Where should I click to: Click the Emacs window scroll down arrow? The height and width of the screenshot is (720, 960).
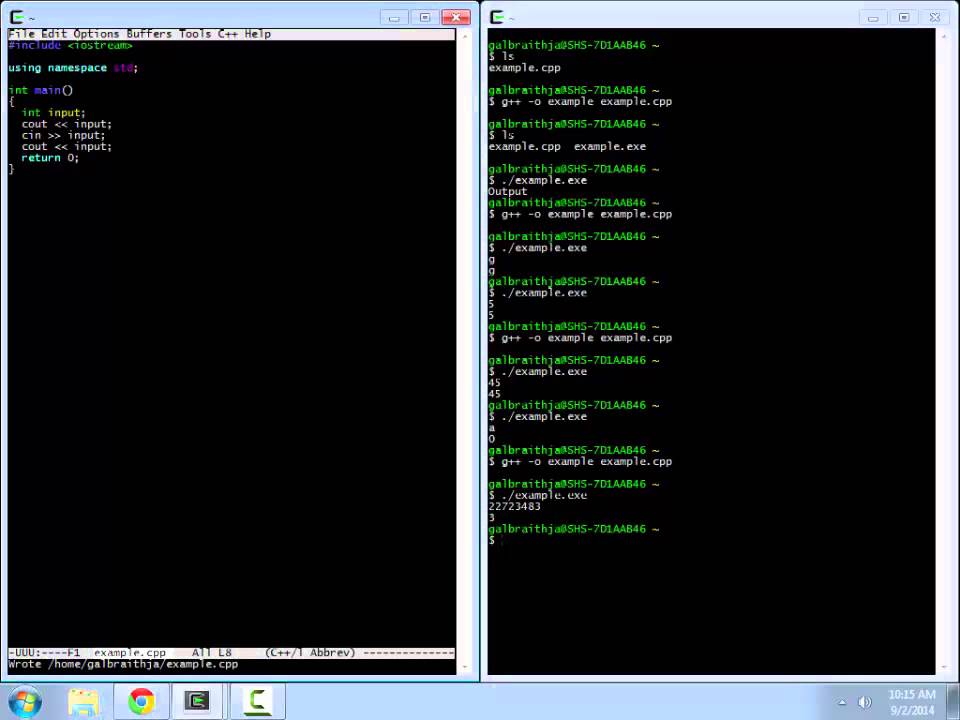[x=465, y=667]
